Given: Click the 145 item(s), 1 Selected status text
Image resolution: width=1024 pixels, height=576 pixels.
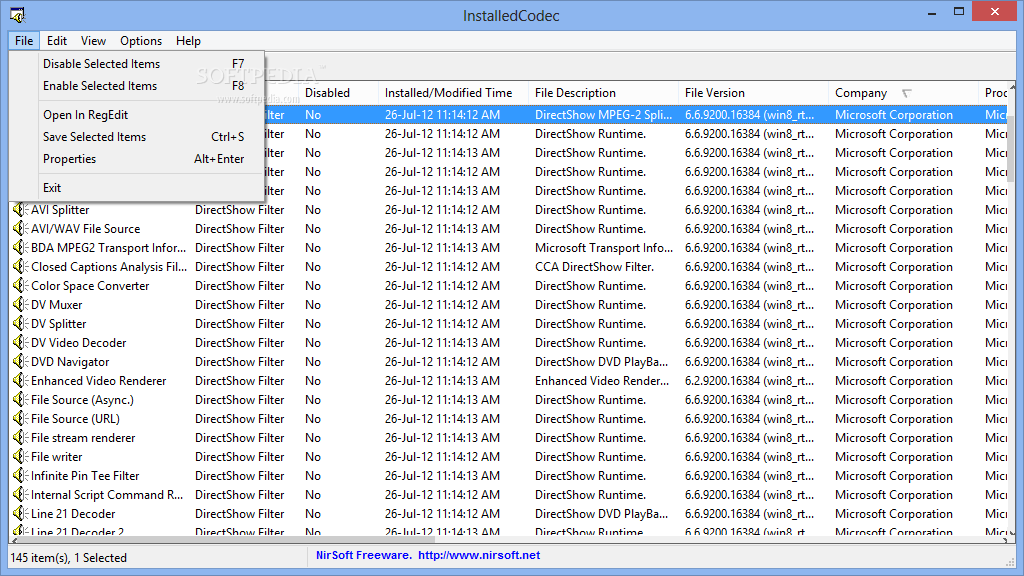Looking at the screenshot, I should tap(69, 557).
